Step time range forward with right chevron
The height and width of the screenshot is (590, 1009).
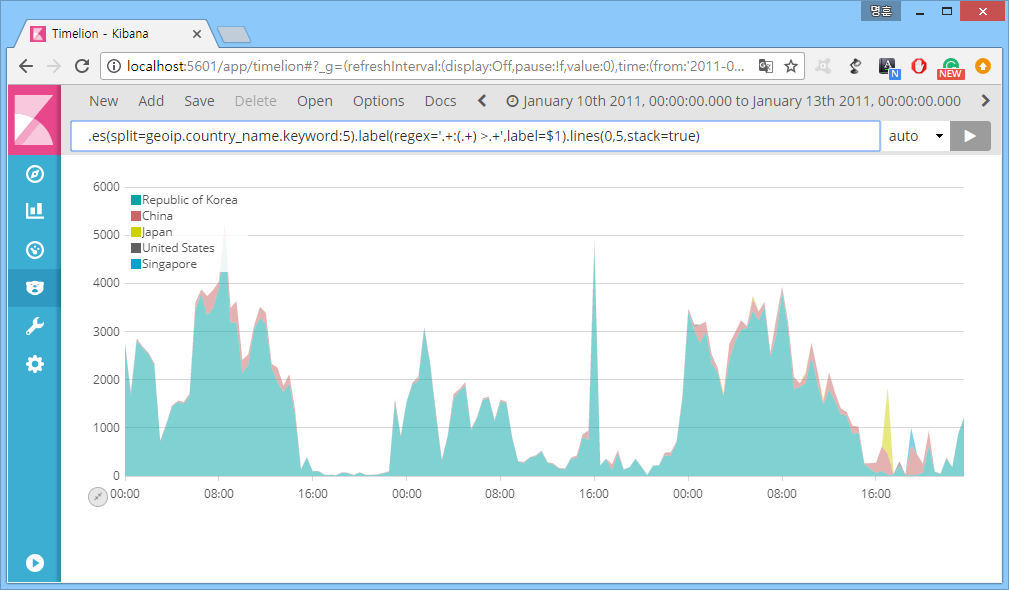coord(985,100)
